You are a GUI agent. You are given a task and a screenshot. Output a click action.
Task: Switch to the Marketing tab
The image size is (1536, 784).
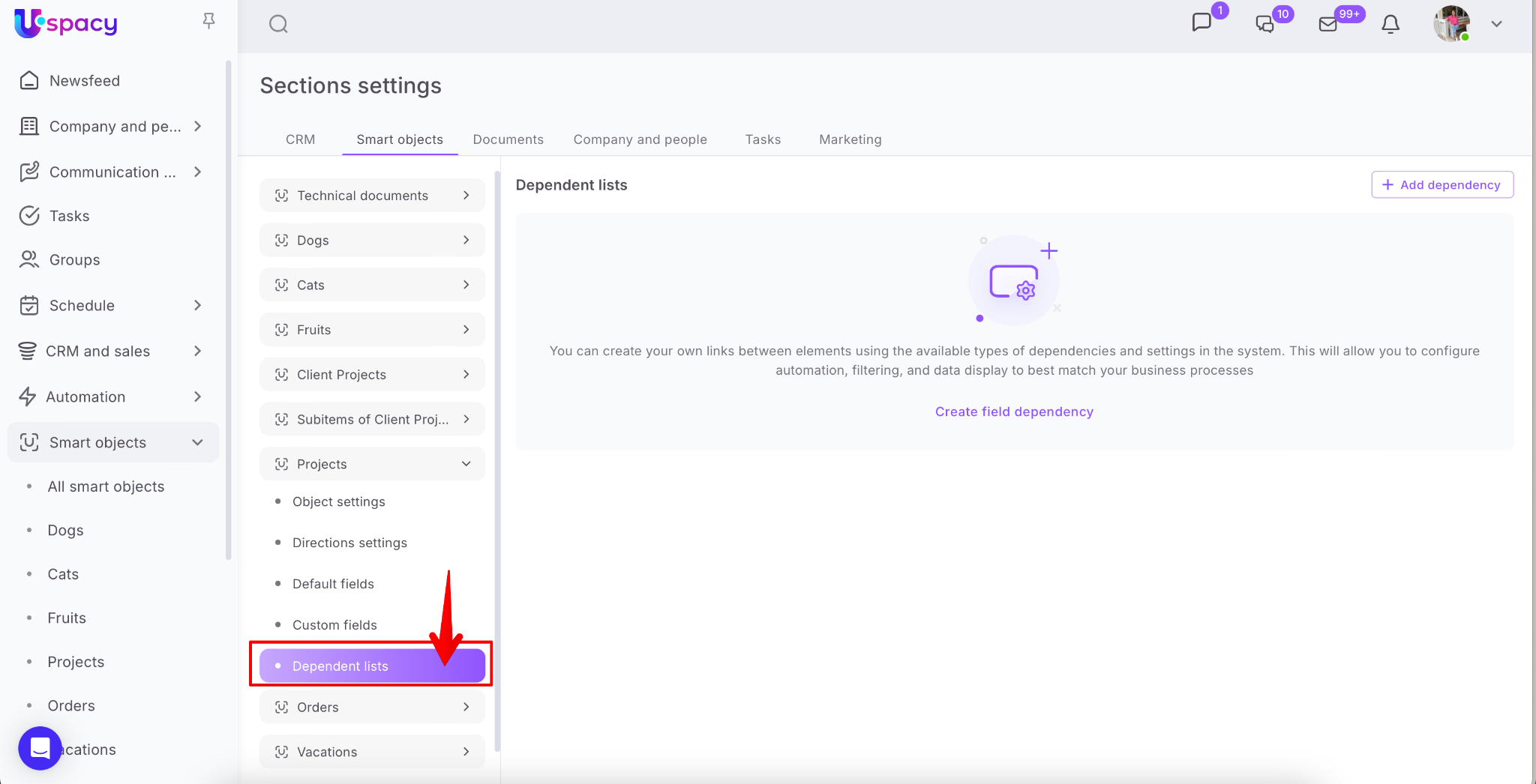[x=850, y=139]
